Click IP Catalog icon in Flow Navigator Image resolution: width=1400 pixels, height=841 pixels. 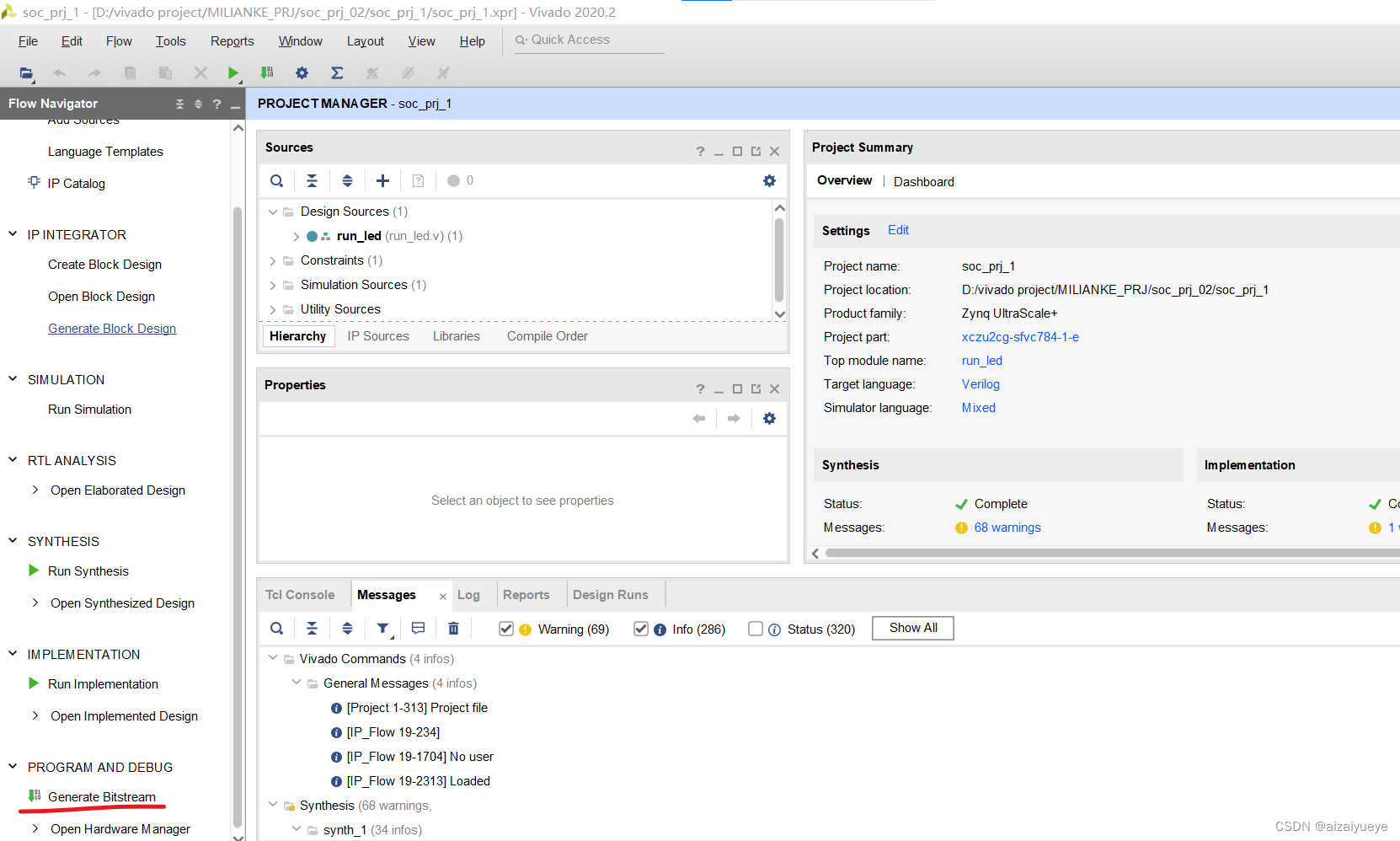(34, 182)
